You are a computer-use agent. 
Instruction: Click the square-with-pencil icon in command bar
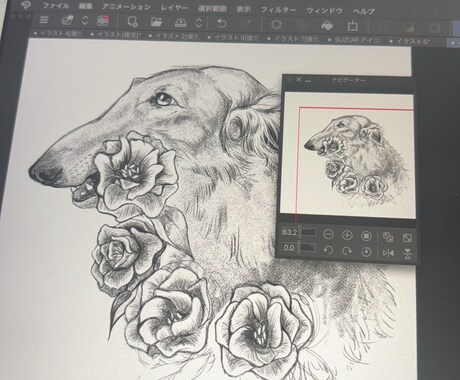[68, 21]
